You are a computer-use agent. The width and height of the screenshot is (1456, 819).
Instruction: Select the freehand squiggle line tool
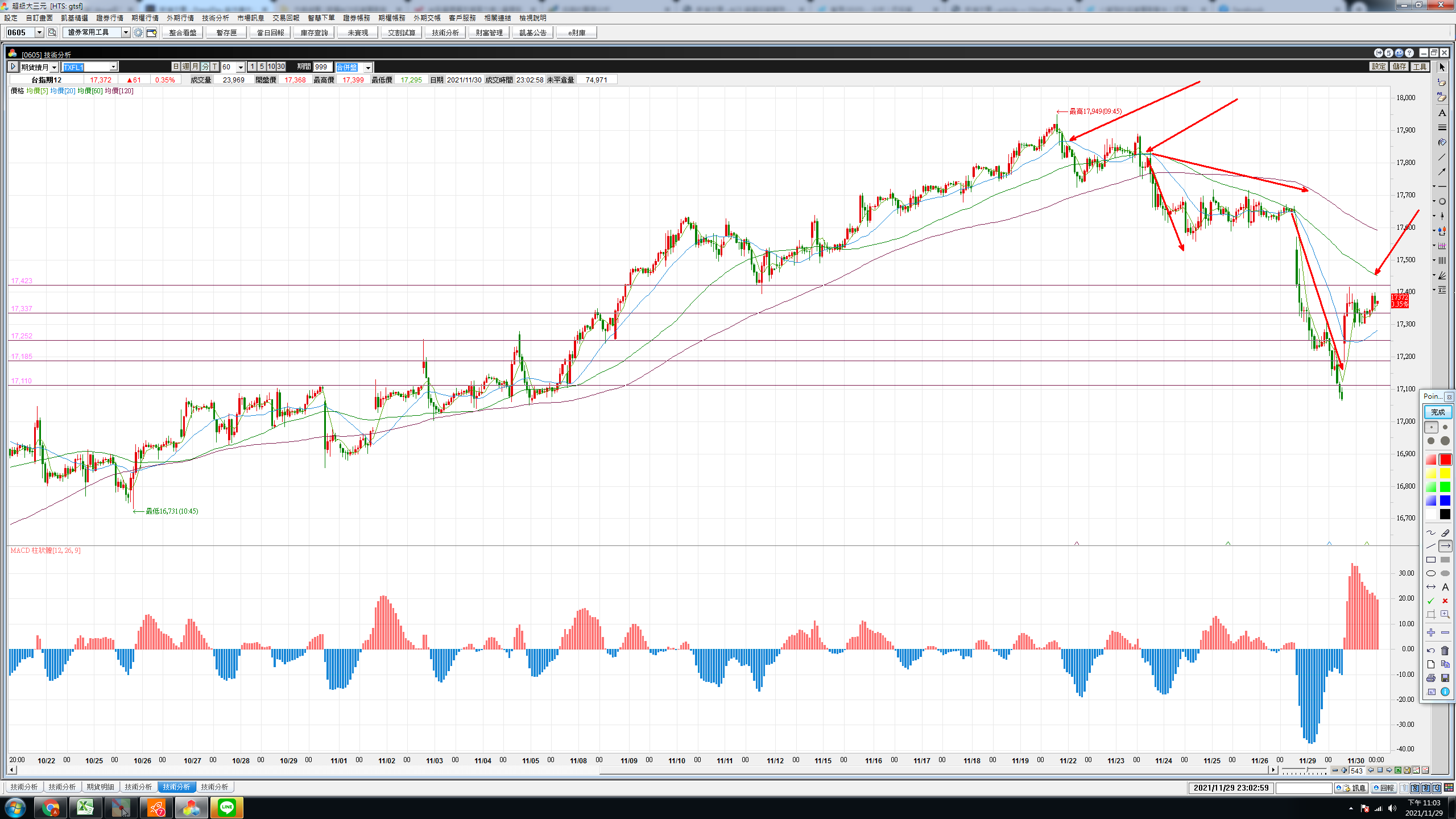click(x=1431, y=532)
